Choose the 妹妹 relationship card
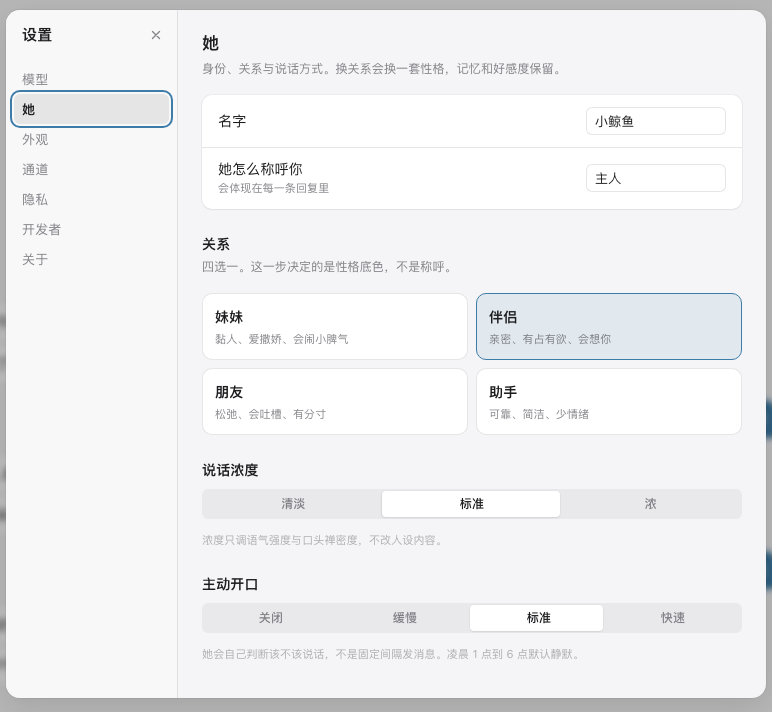The image size is (772, 712). pos(335,326)
